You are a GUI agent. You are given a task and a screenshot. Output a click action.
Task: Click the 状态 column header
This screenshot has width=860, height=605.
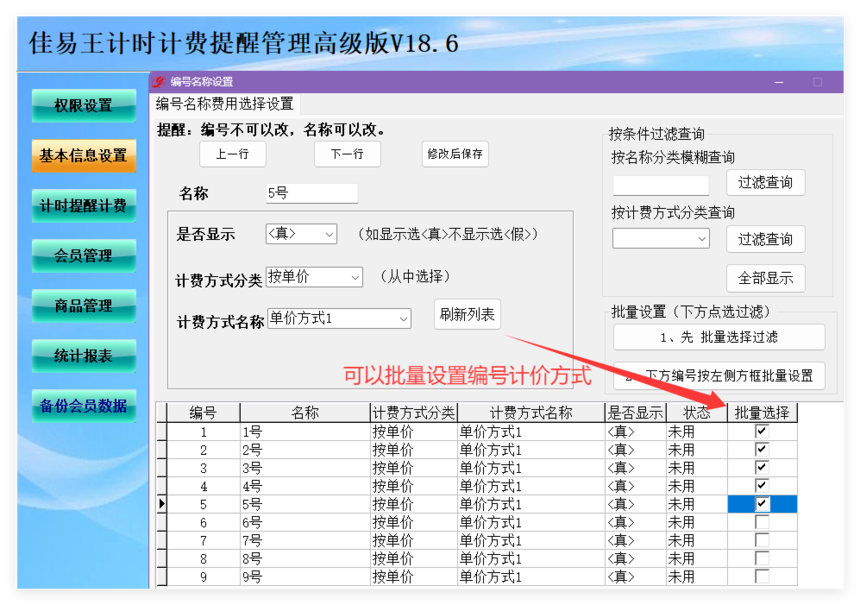(697, 412)
